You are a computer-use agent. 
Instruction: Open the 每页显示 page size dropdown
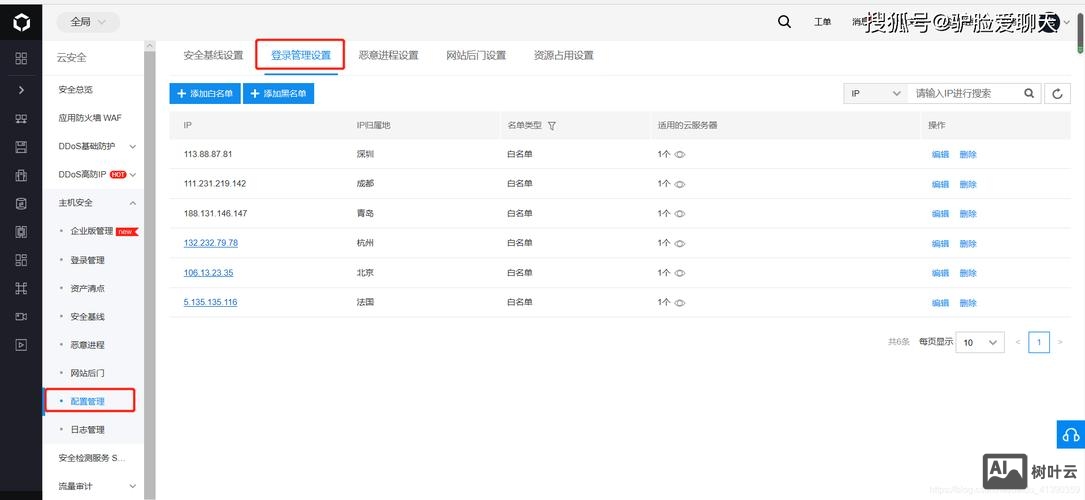click(980, 342)
